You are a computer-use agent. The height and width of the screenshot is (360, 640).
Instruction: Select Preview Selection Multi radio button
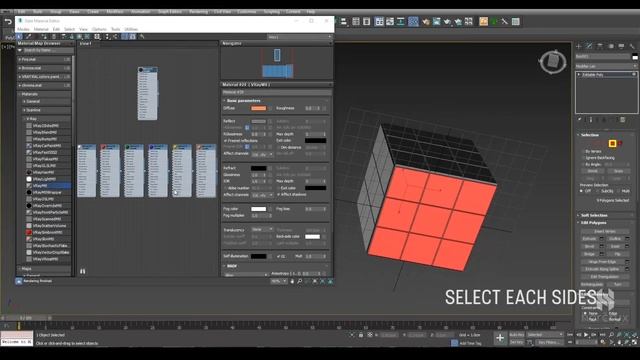tap(618, 191)
